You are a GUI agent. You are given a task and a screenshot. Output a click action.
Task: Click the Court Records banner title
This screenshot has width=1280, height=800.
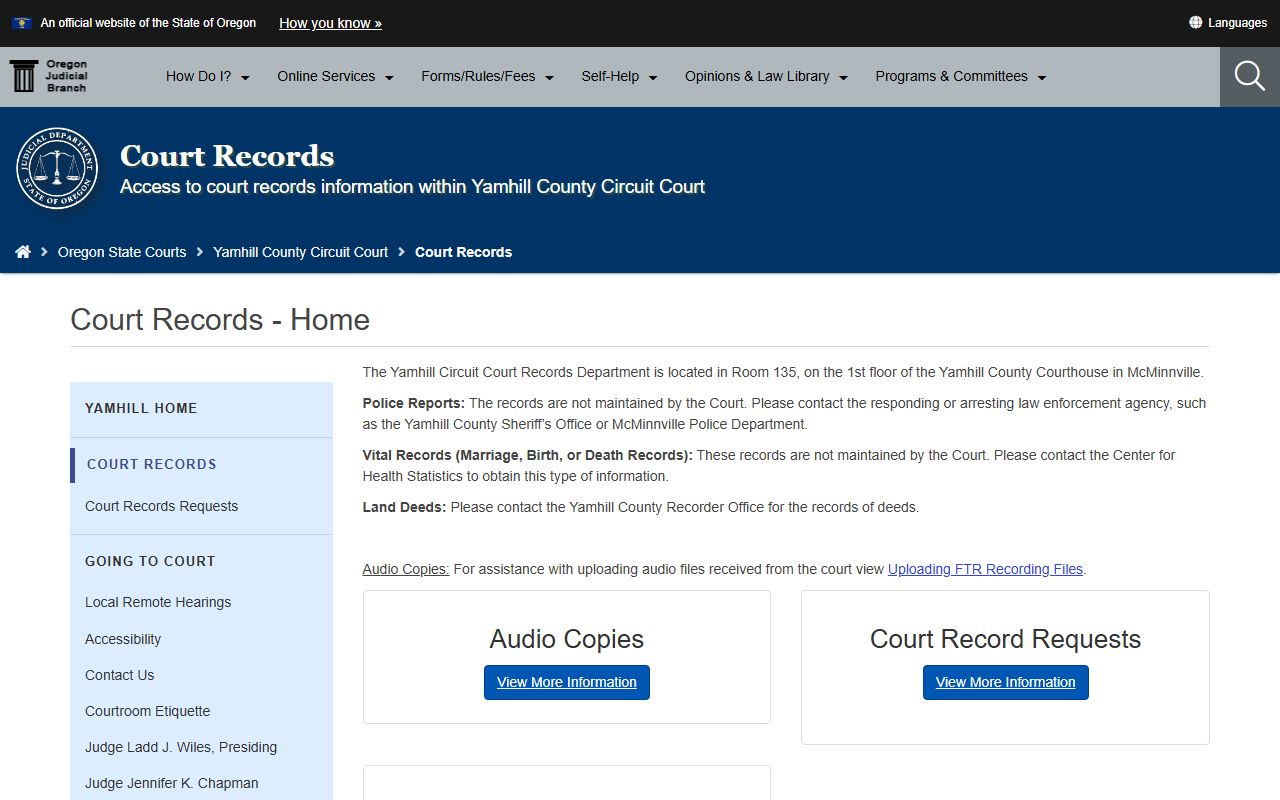click(227, 156)
